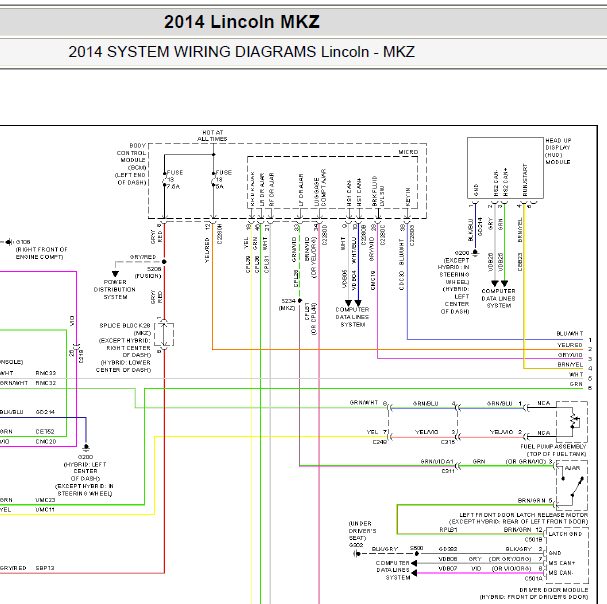Click the 'RUN/START' pin label in HUD module
The width and height of the screenshot is (607, 604).
click(525, 180)
